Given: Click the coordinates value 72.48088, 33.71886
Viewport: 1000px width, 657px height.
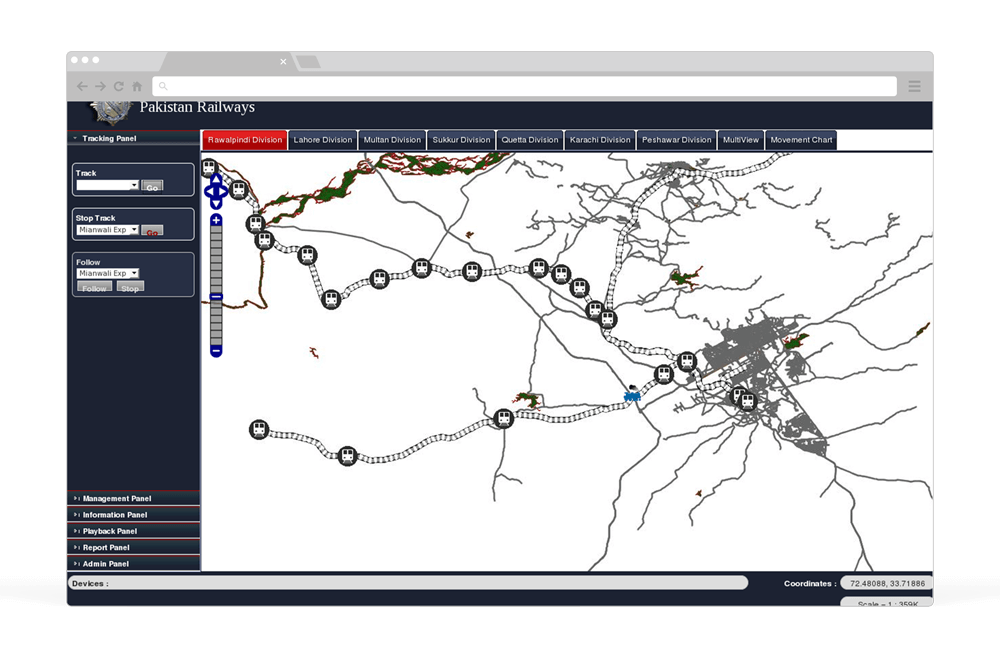Looking at the screenshot, I should click(x=887, y=583).
